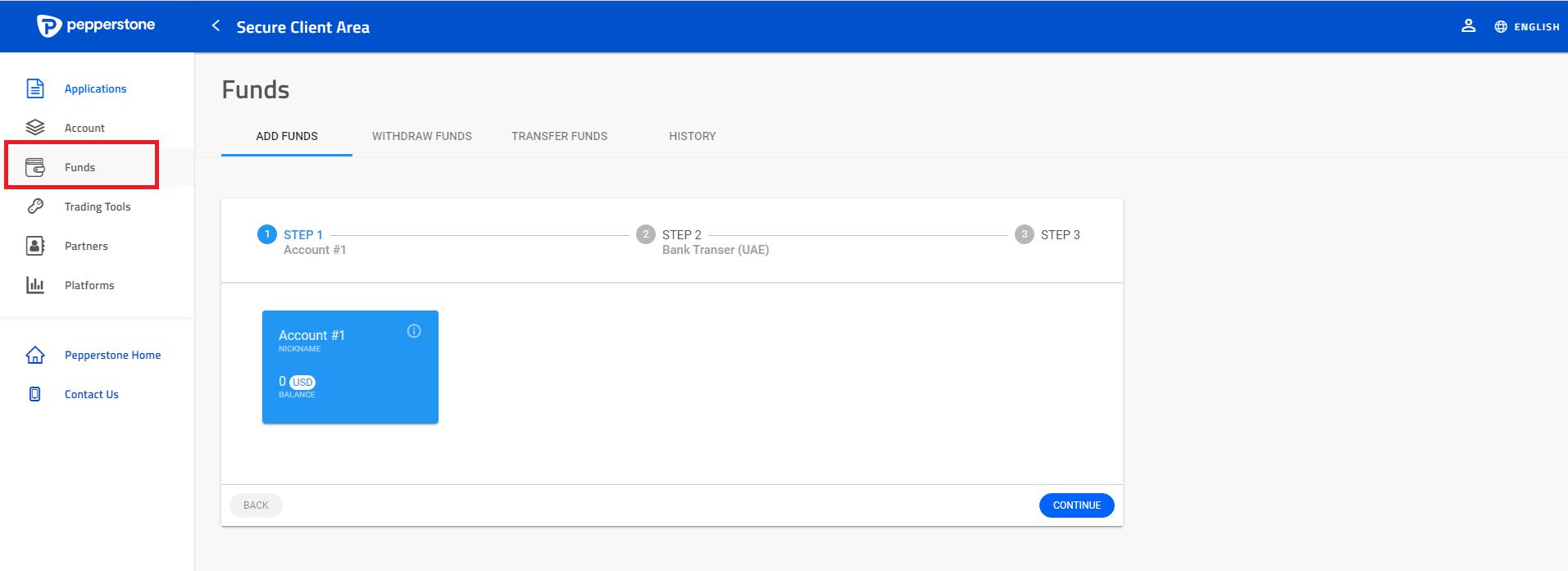Image resolution: width=1568 pixels, height=571 pixels.
Task: Select Funds in the sidebar
Action: click(80, 167)
